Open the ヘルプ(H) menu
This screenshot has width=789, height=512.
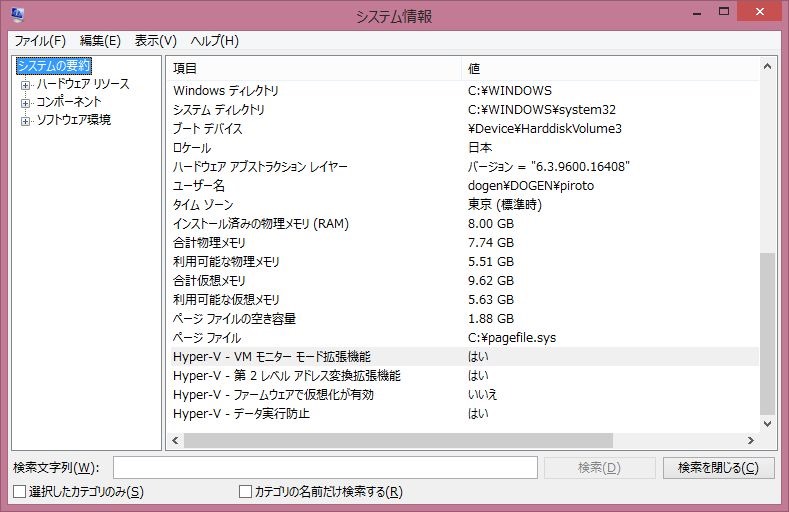click(x=215, y=41)
